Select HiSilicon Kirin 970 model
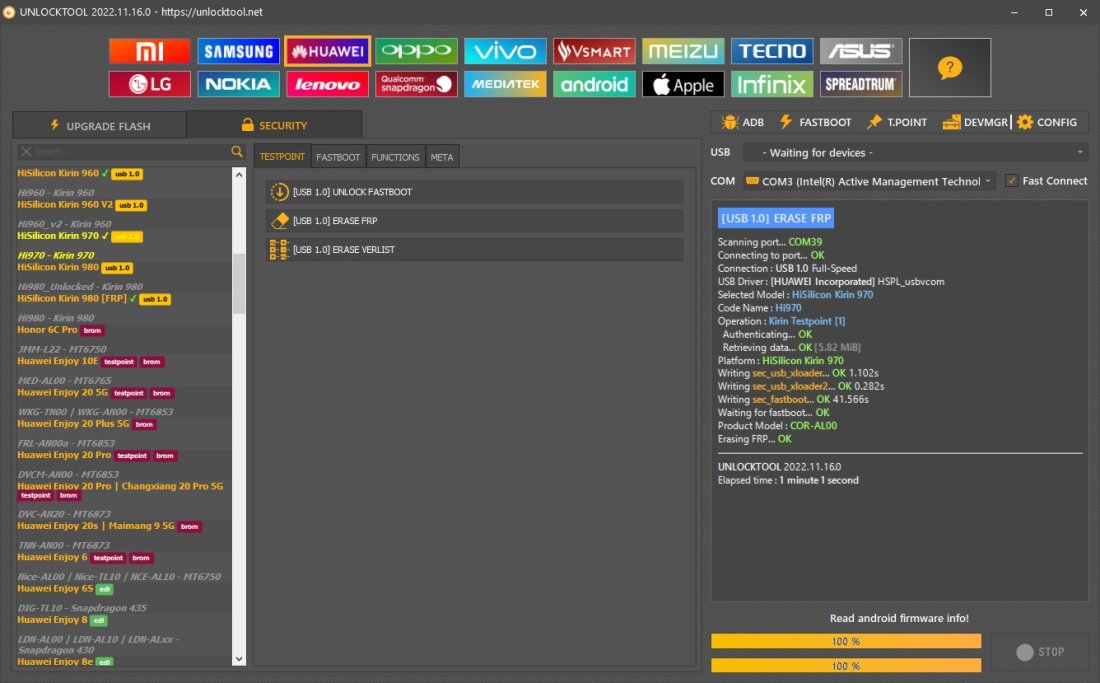Image resolution: width=1100 pixels, height=683 pixels. 58,236
